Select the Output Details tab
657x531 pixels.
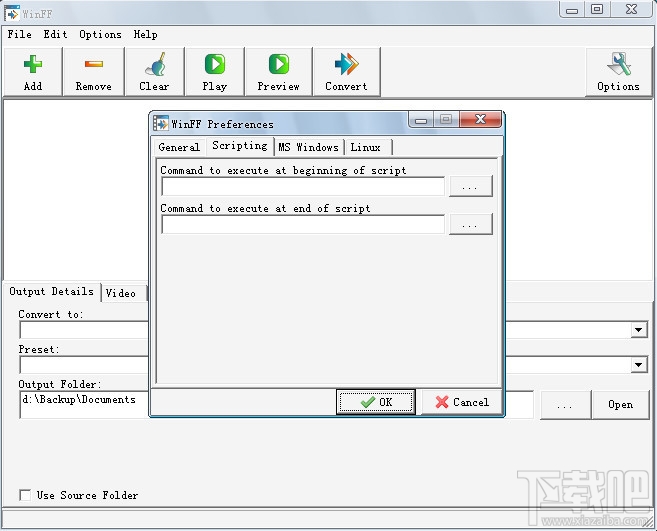pos(52,291)
